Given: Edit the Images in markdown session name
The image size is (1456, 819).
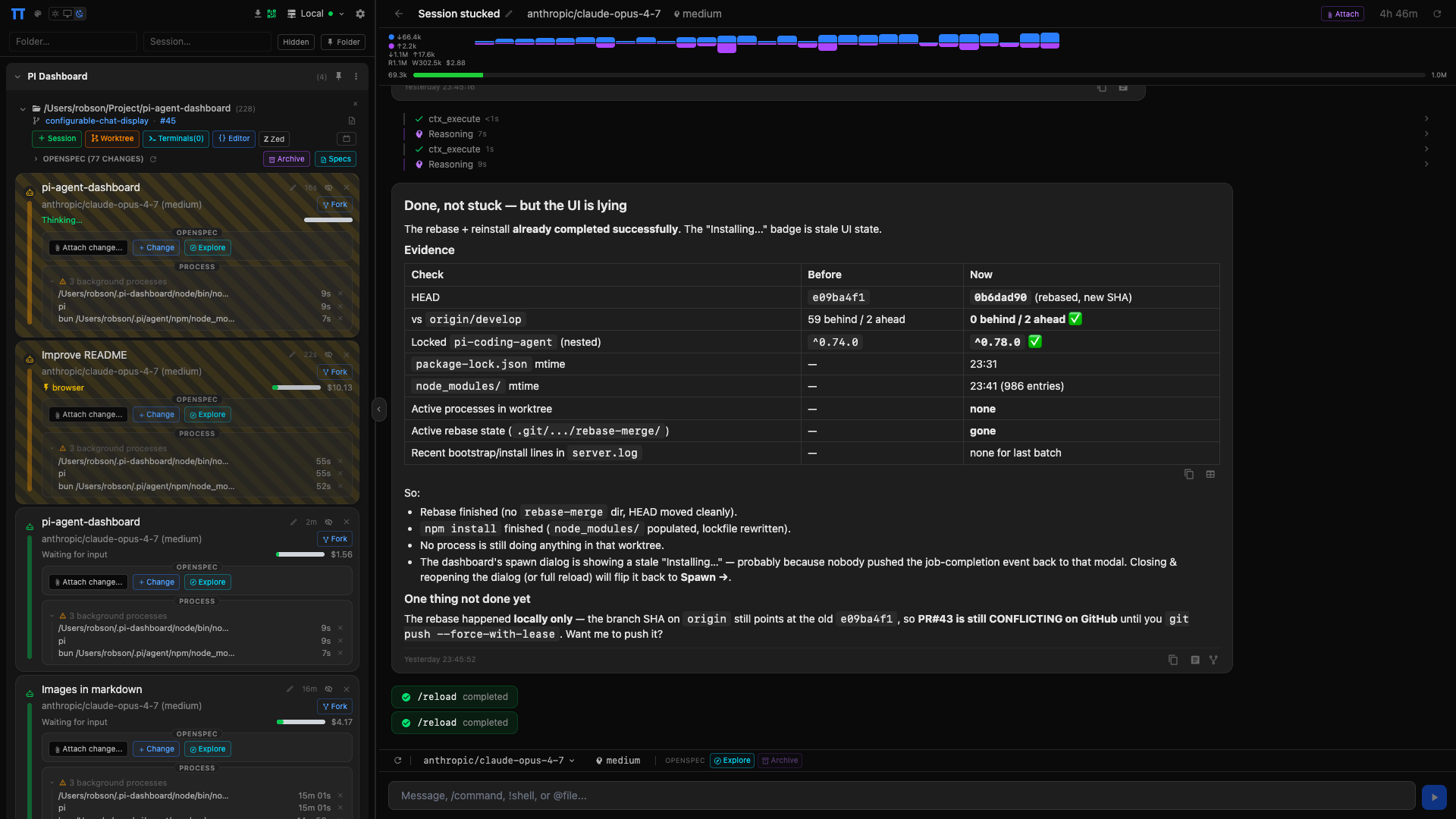Looking at the screenshot, I should click(290, 689).
